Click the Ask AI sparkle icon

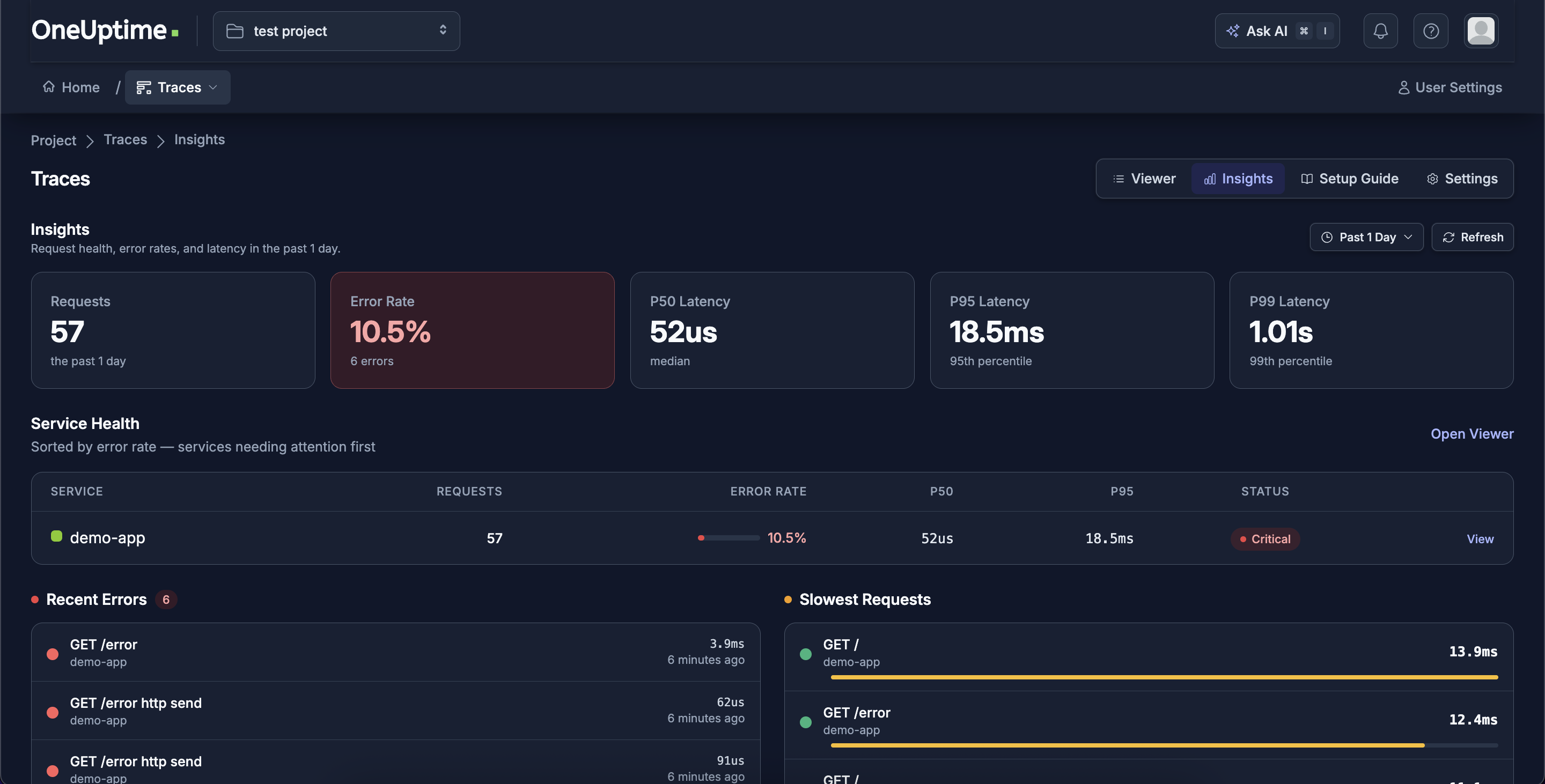pos(1233,31)
